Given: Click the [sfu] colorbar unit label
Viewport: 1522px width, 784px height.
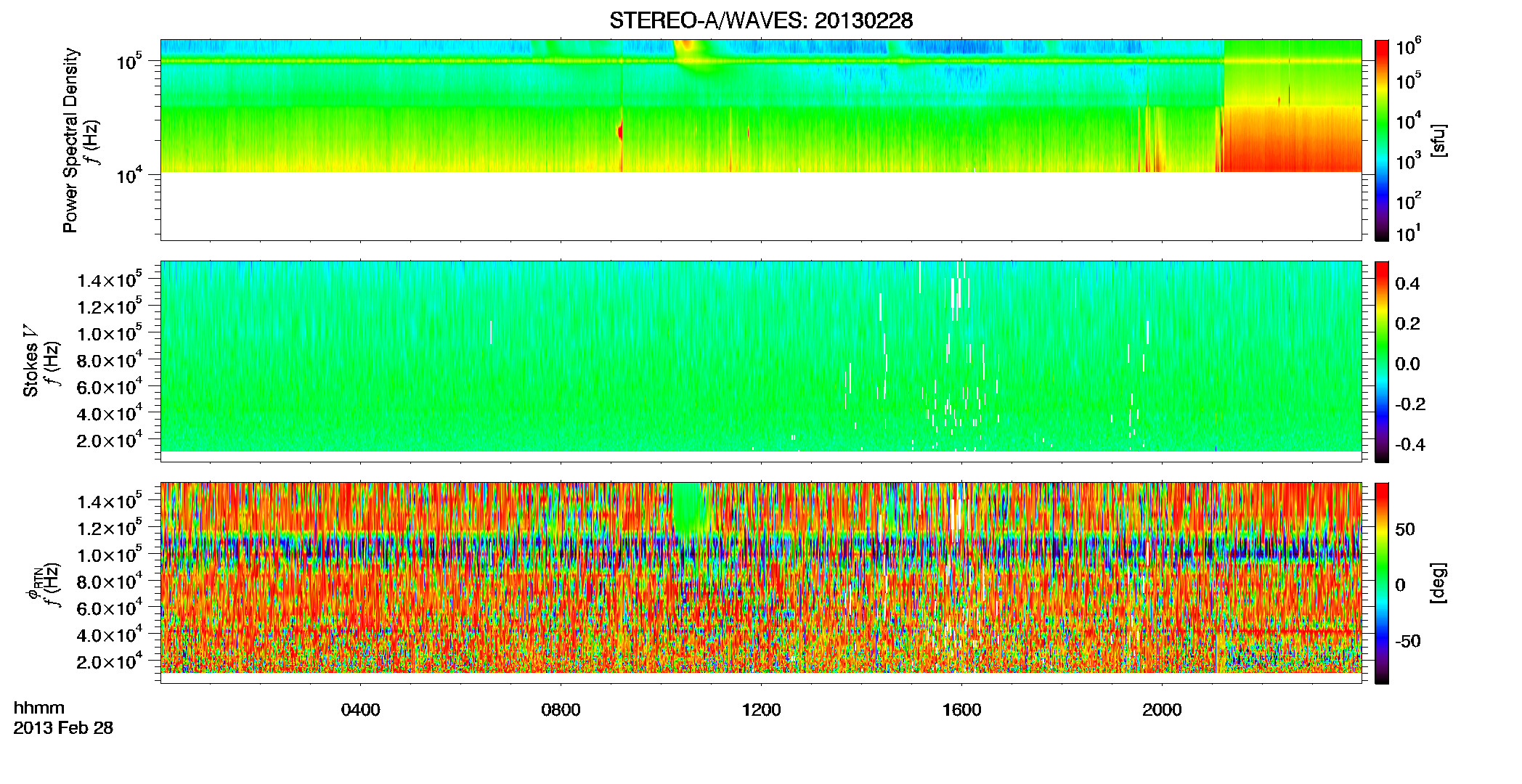Looking at the screenshot, I should point(1438,140).
